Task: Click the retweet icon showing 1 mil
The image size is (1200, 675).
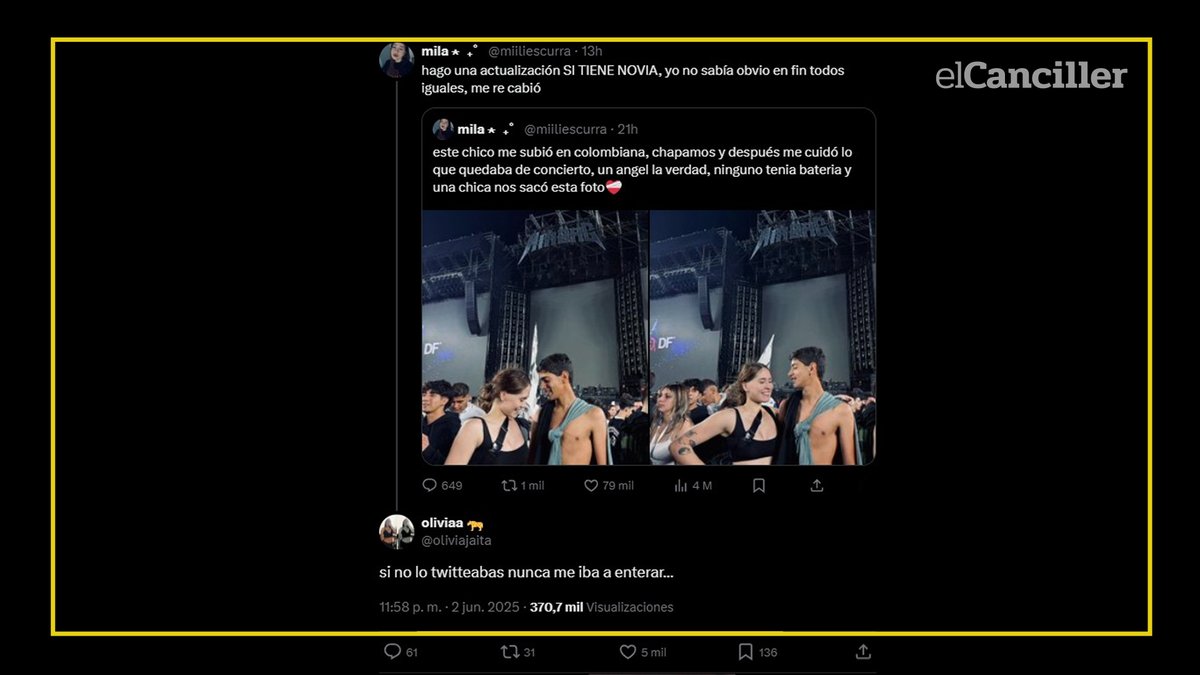Action: pos(507,485)
